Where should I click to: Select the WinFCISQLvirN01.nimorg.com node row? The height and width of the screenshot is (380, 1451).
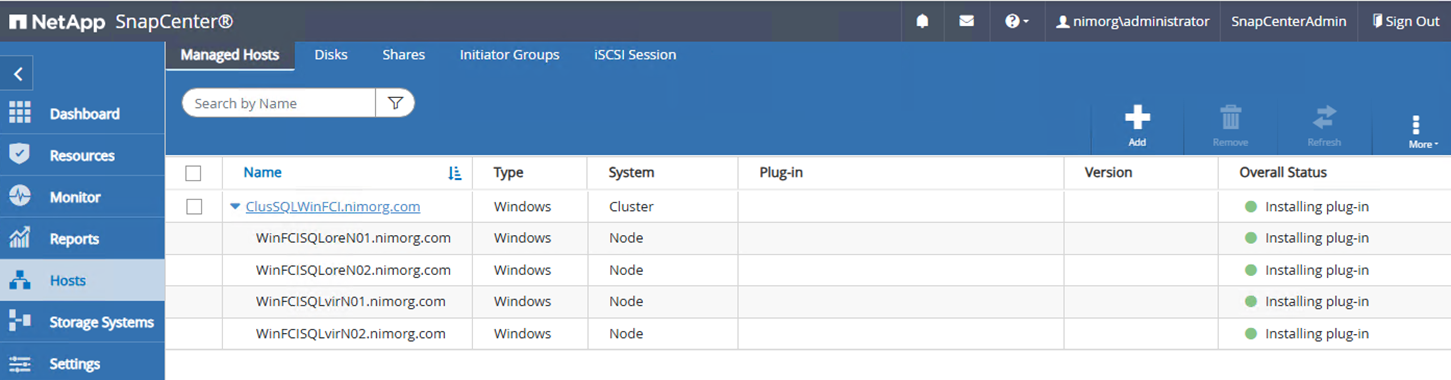808,301
